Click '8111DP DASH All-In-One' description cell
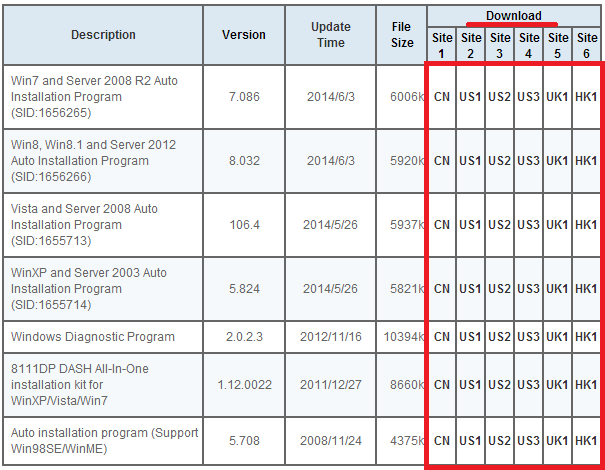Viewport: 605px width, 470px height. click(x=103, y=385)
